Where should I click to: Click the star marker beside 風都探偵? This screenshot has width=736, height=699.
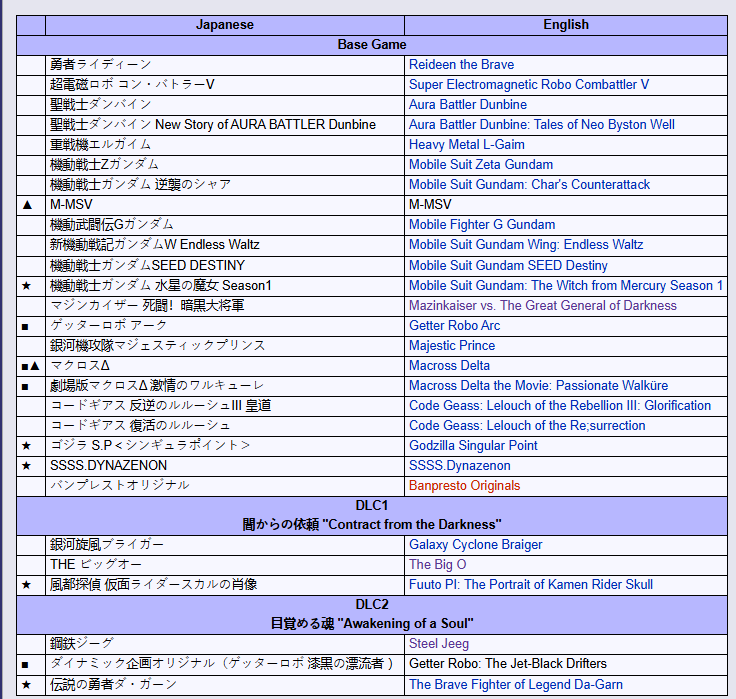27,585
